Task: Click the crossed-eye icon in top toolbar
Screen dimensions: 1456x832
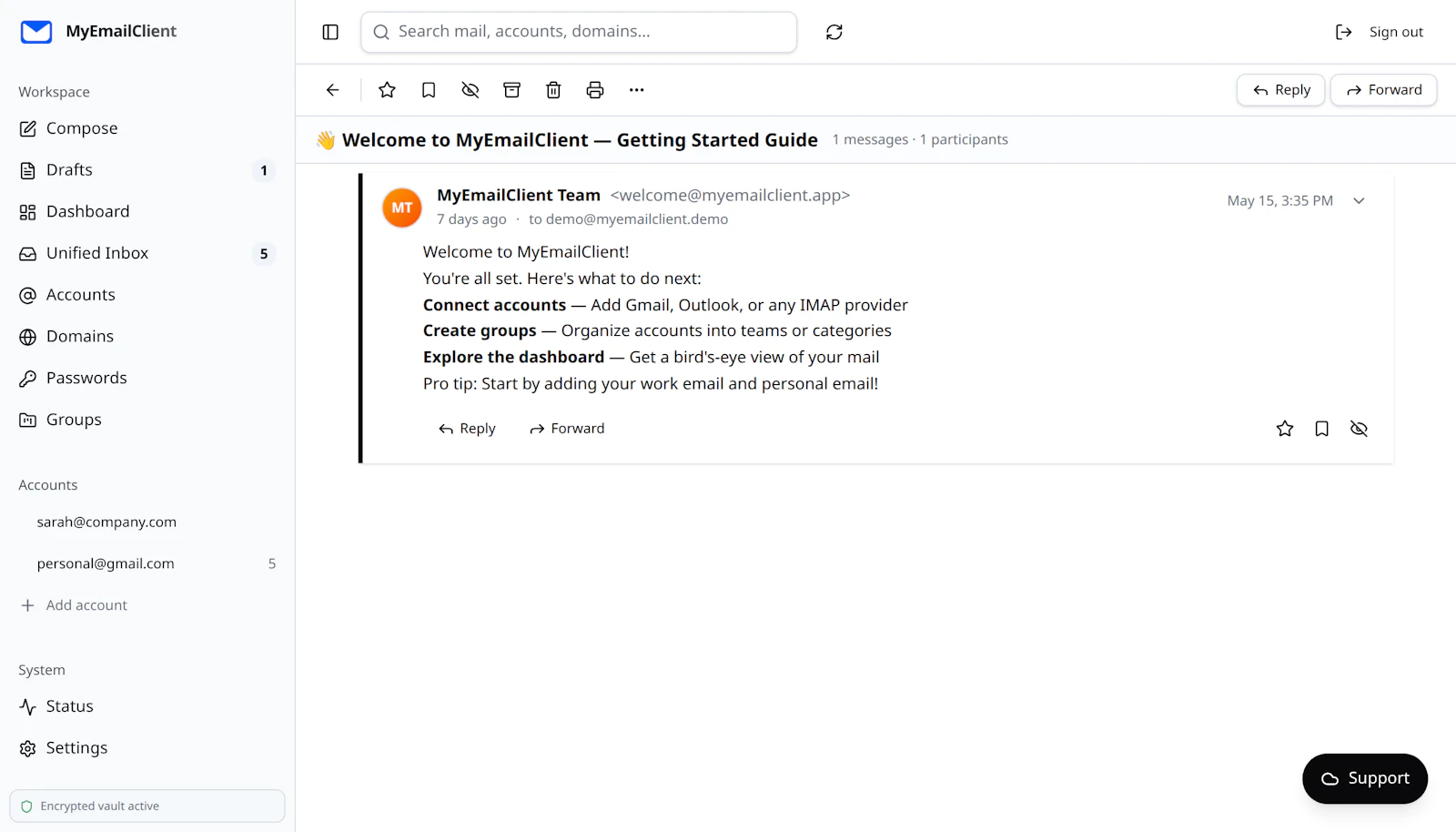Action: pos(470,90)
